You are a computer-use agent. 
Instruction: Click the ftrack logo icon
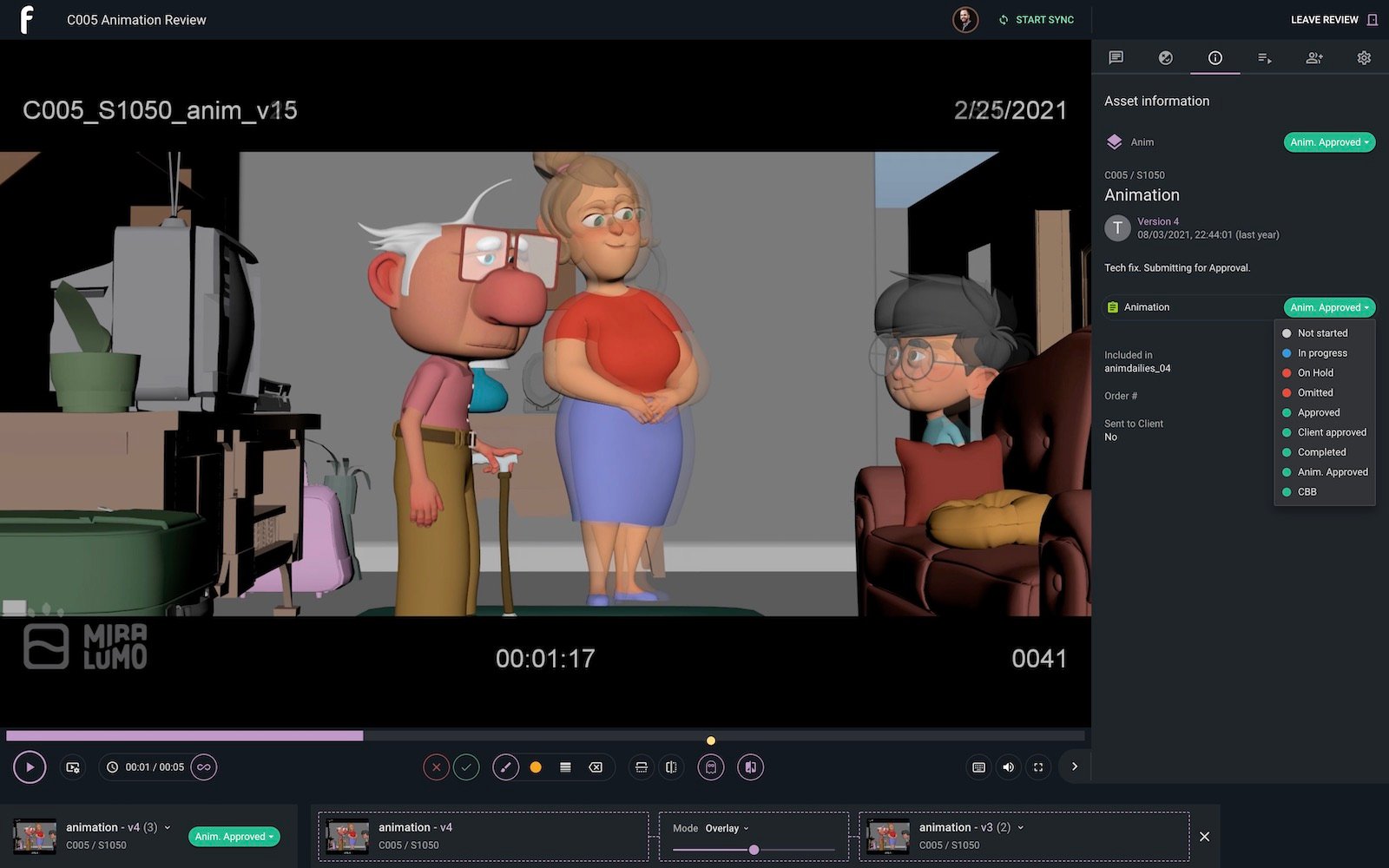click(x=27, y=19)
